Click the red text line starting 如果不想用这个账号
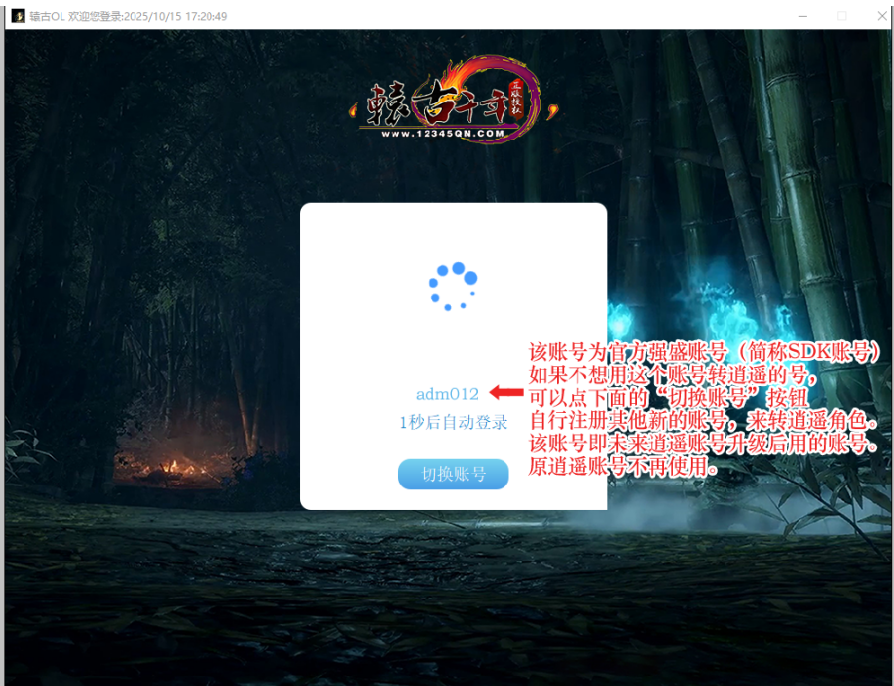 tap(673, 375)
